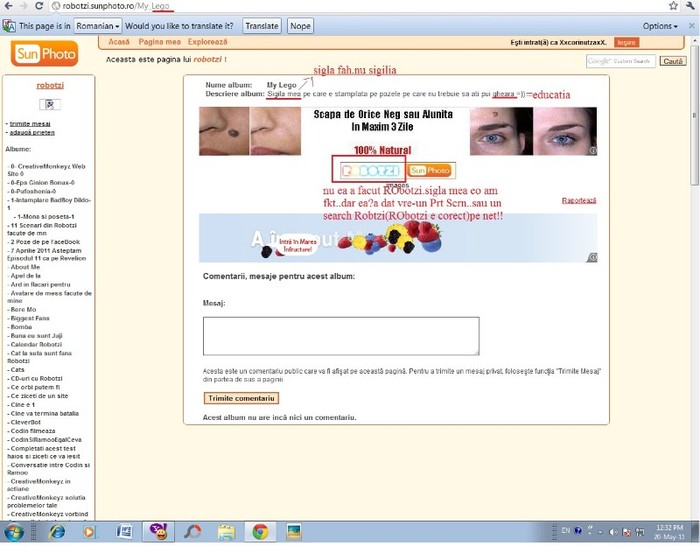
Task: Click the Google custom search field
Action: (x=621, y=62)
